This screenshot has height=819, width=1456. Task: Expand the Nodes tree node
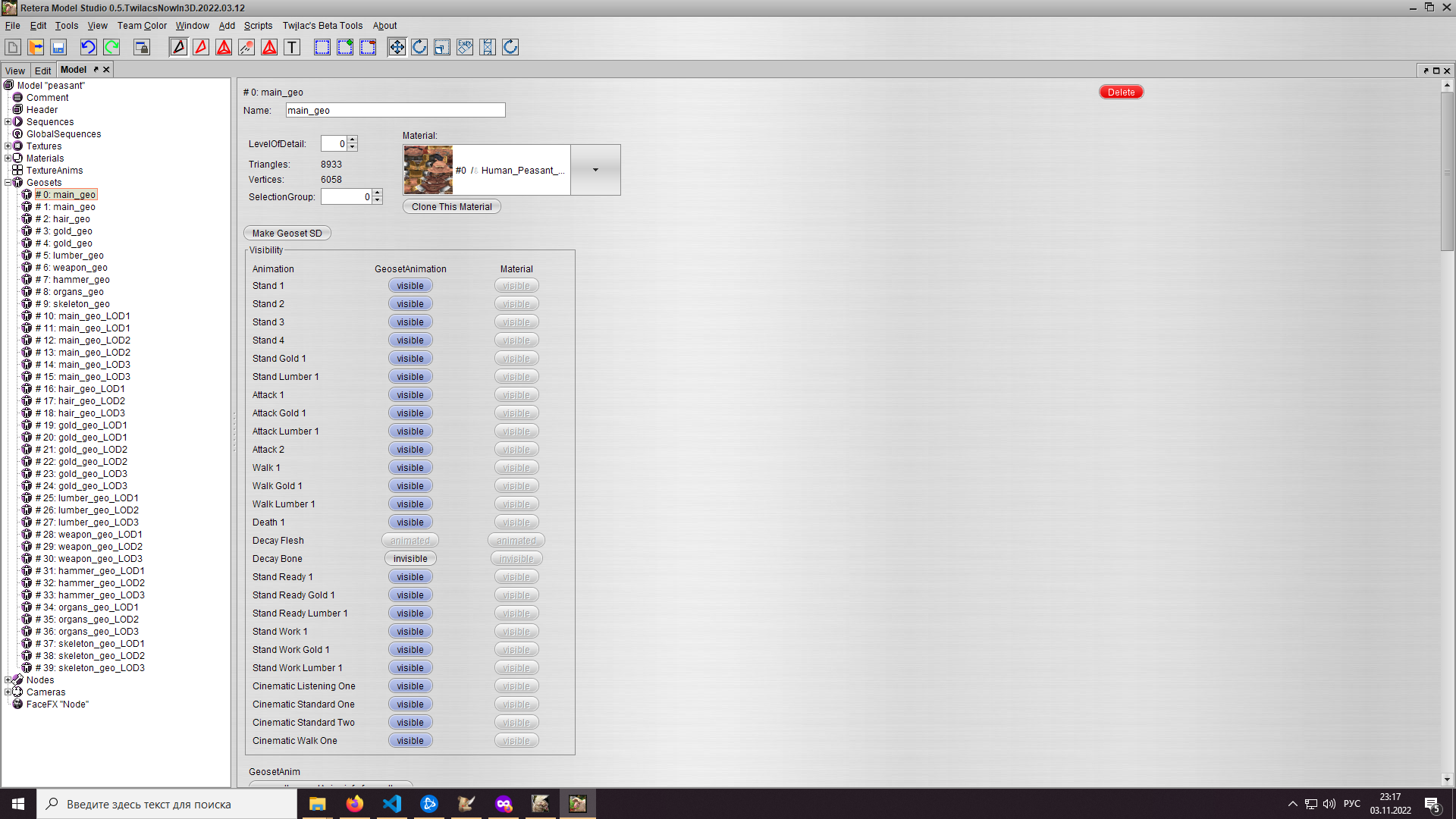pos(8,680)
